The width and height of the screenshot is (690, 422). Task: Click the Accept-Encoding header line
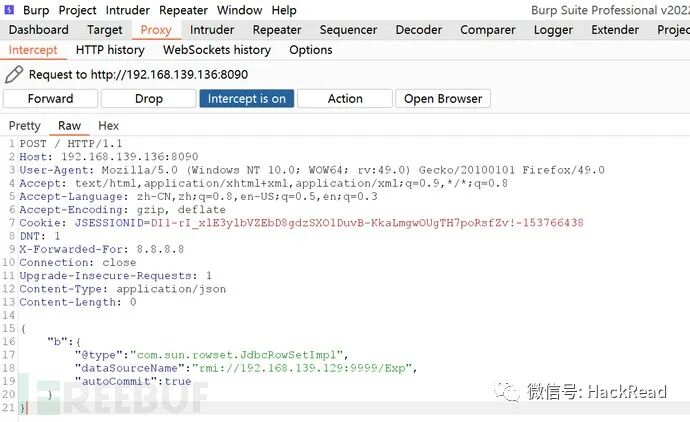[122, 210]
